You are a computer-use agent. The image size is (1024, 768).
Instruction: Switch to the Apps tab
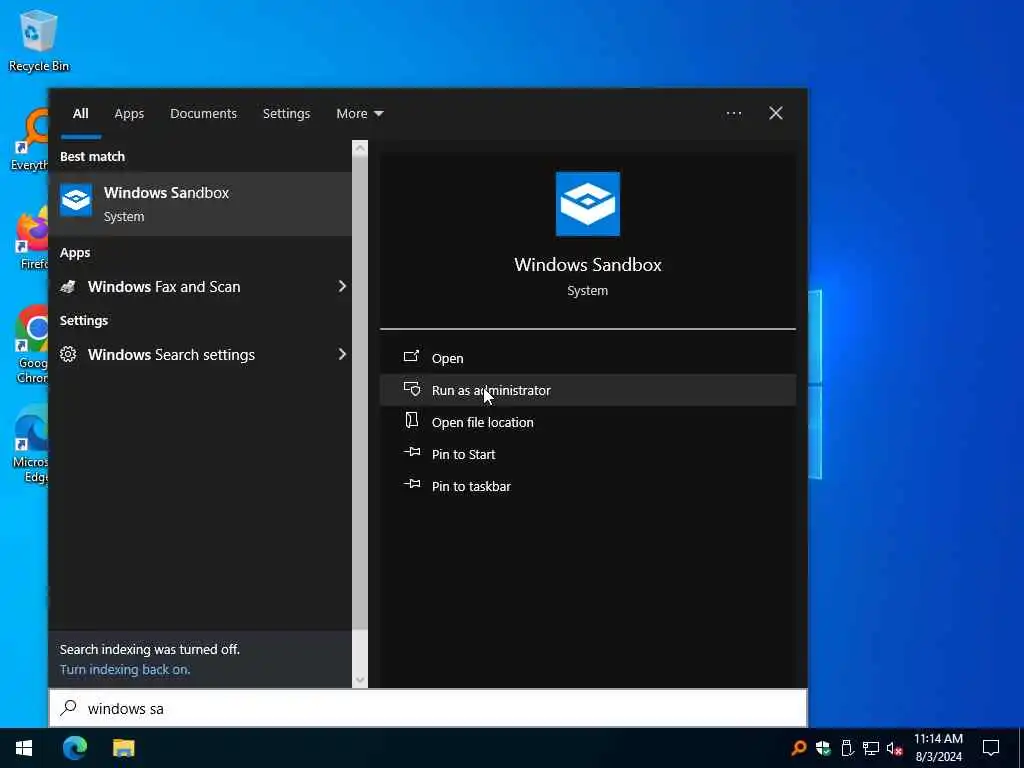129,114
